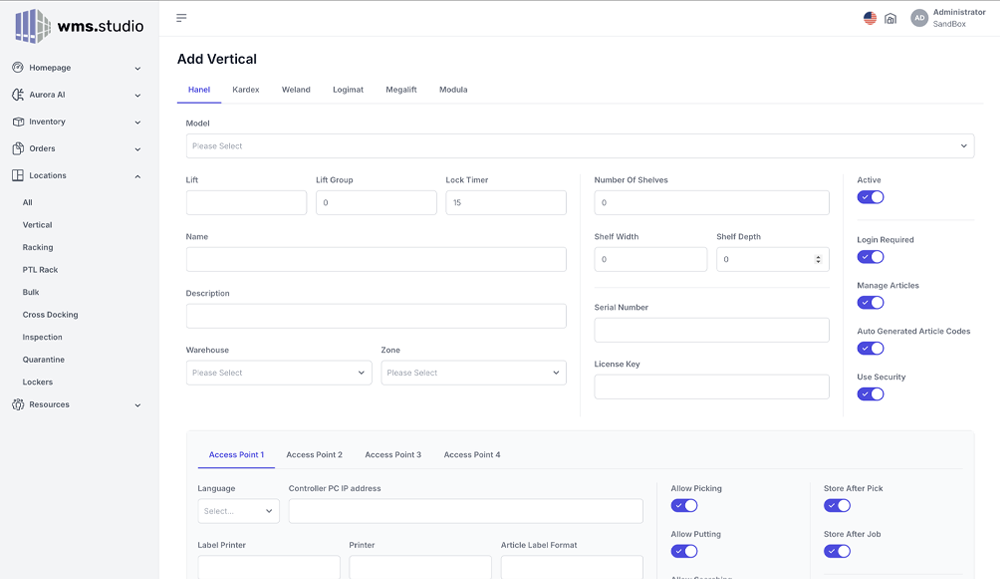Switch to the Kardex tab
This screenshot has height=579, width=1000.
(245, 90)
